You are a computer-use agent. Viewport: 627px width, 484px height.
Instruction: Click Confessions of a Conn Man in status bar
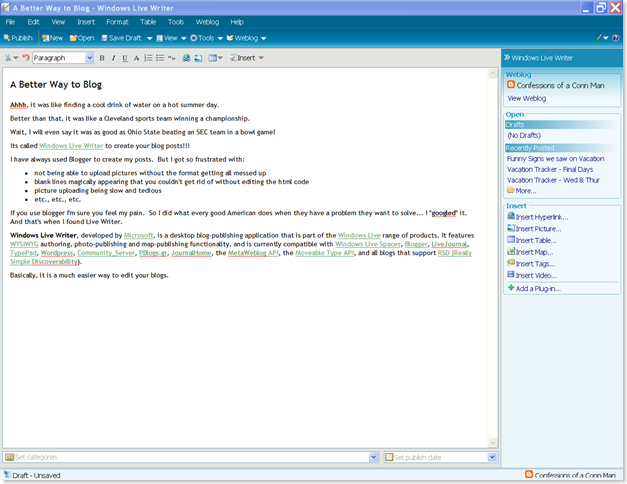tap(571, 475)
